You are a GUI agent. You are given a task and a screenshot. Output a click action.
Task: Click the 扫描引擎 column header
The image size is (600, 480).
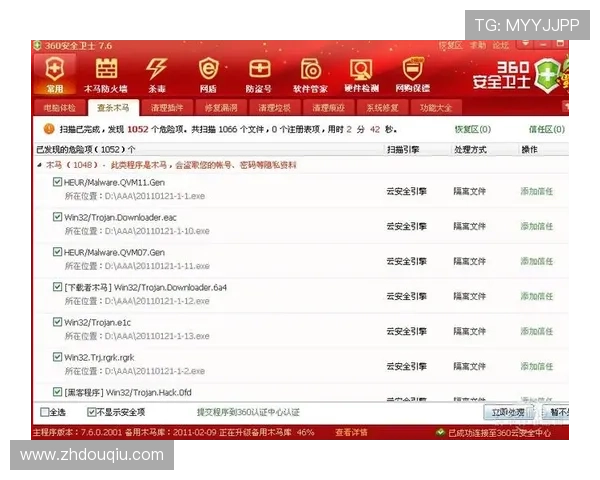403,149
